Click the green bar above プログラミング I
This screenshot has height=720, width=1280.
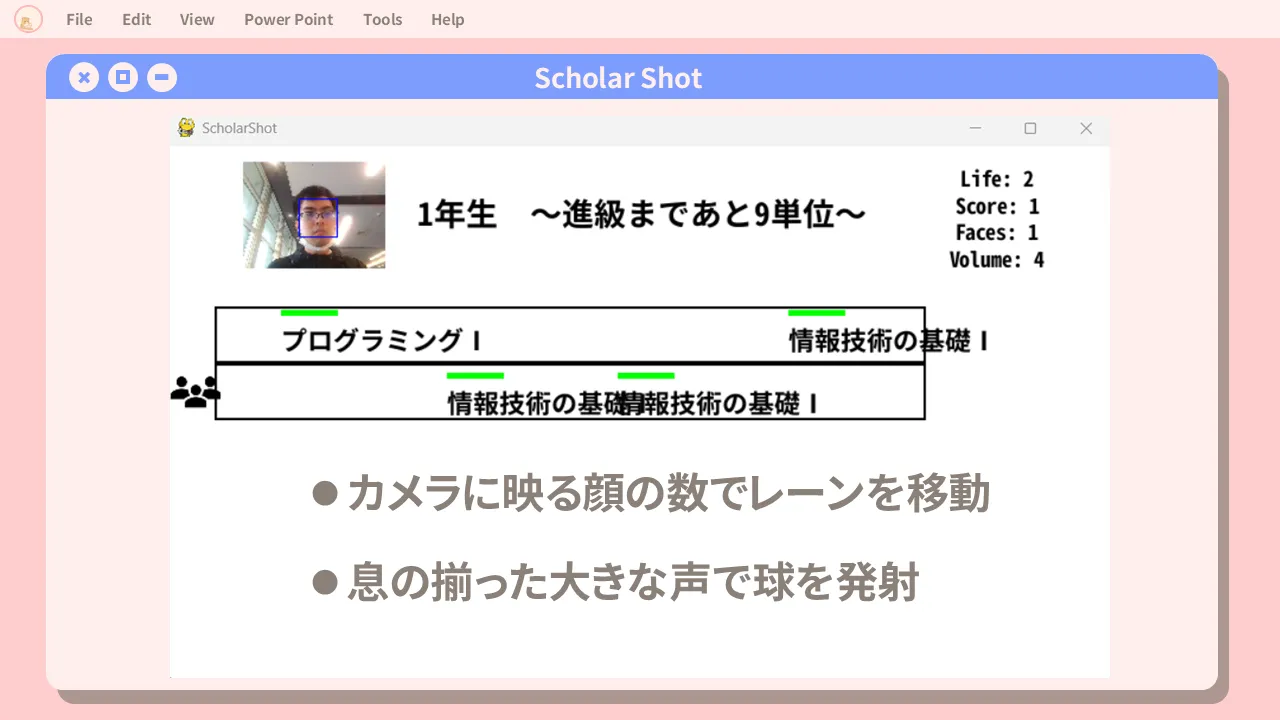tap(309, 313)
